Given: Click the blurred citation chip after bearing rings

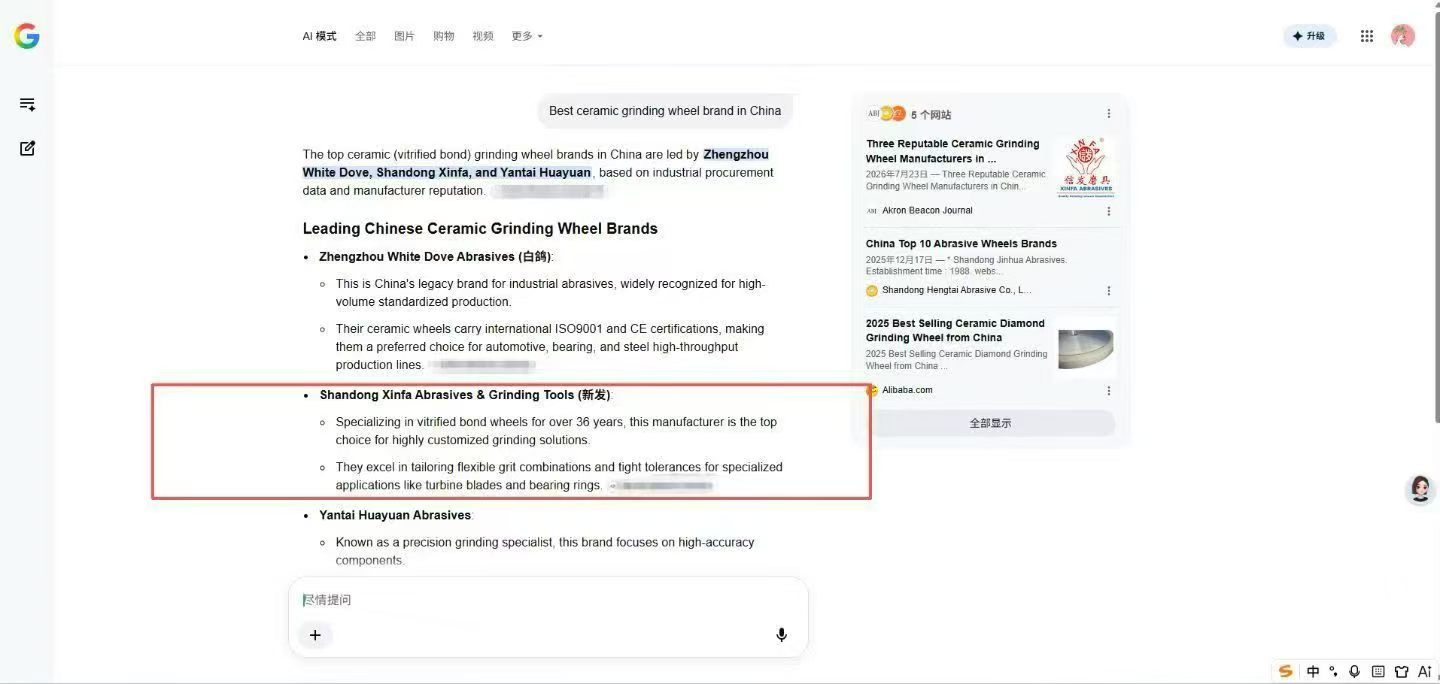Looking at the screenshot, I should pos(661,486).
